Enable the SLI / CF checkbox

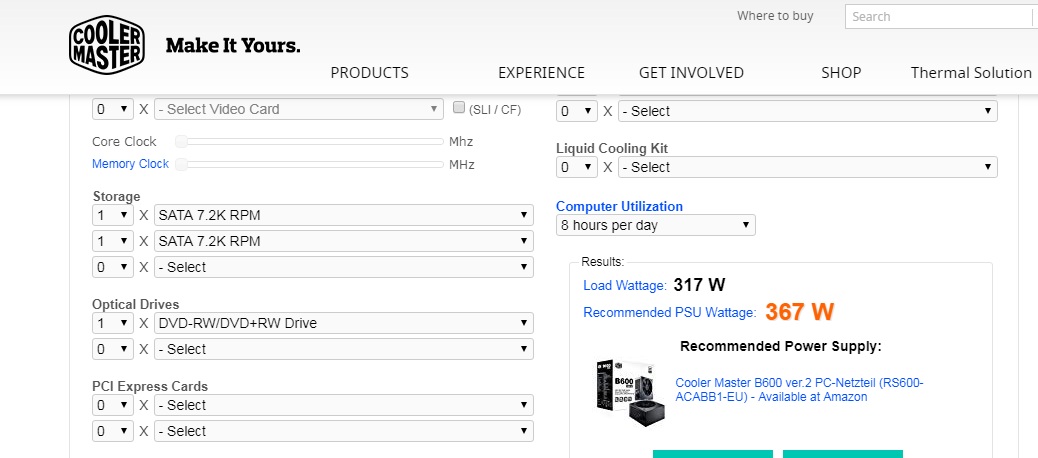click(x=460, y=108)
